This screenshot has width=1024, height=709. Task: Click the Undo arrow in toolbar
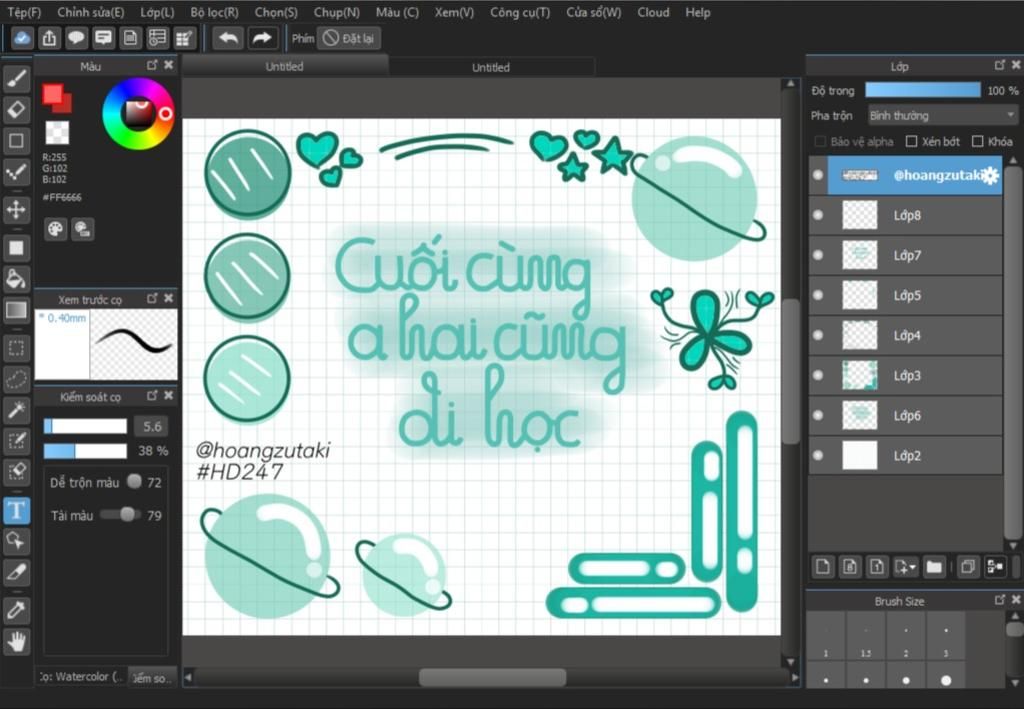[228, 38]
